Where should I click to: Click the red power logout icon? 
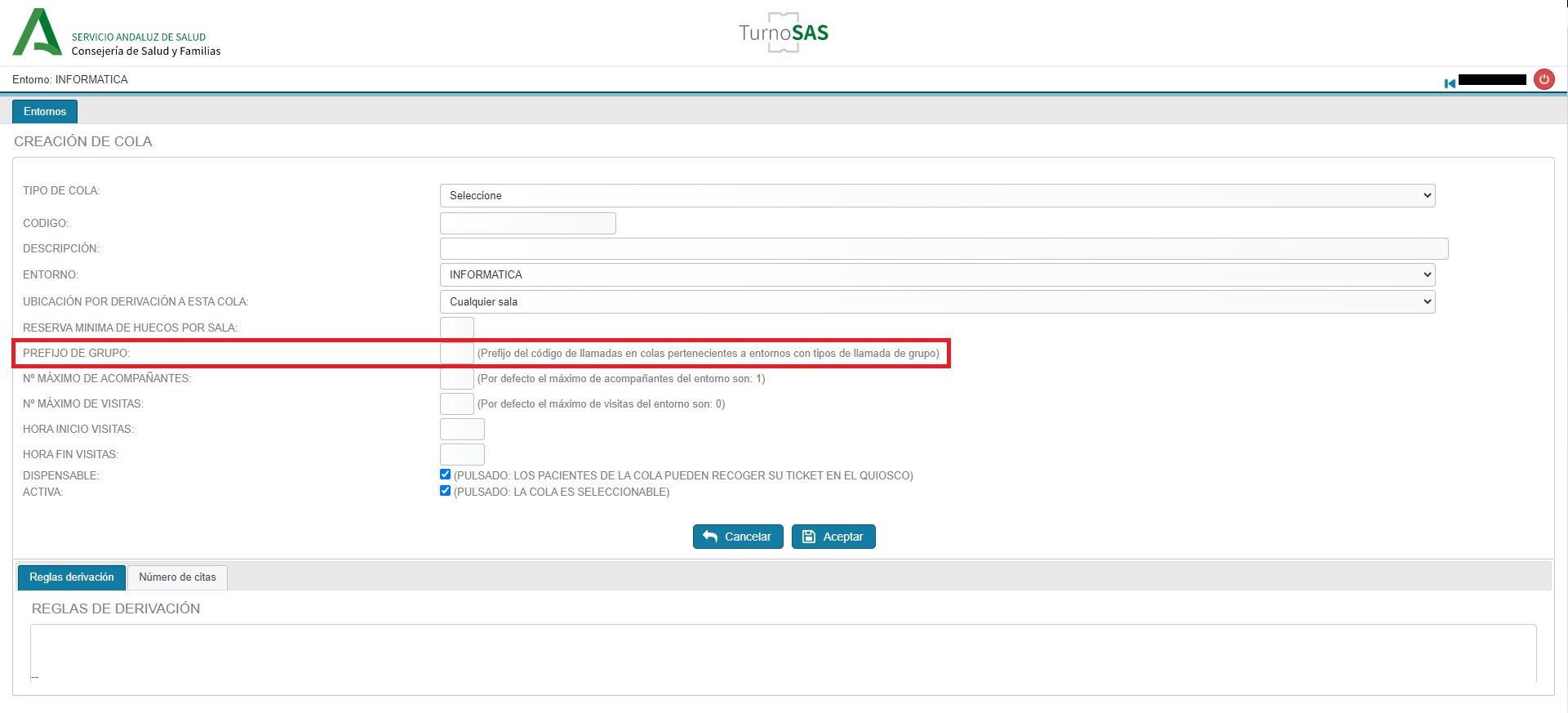1544,79
